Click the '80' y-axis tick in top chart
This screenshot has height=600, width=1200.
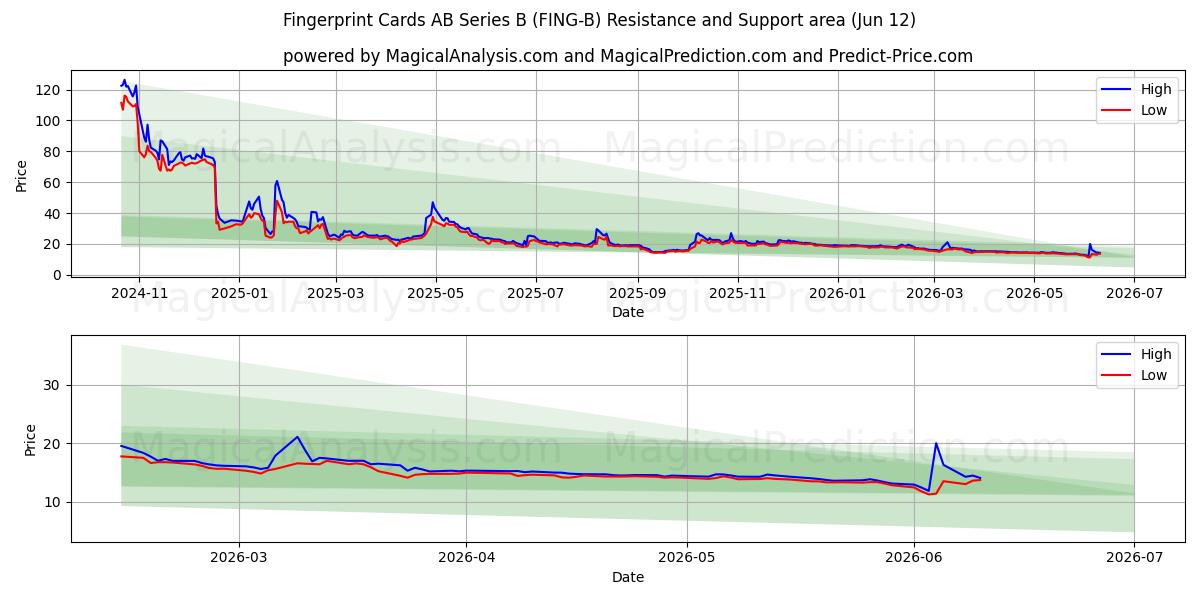click(x=54, y=152)
